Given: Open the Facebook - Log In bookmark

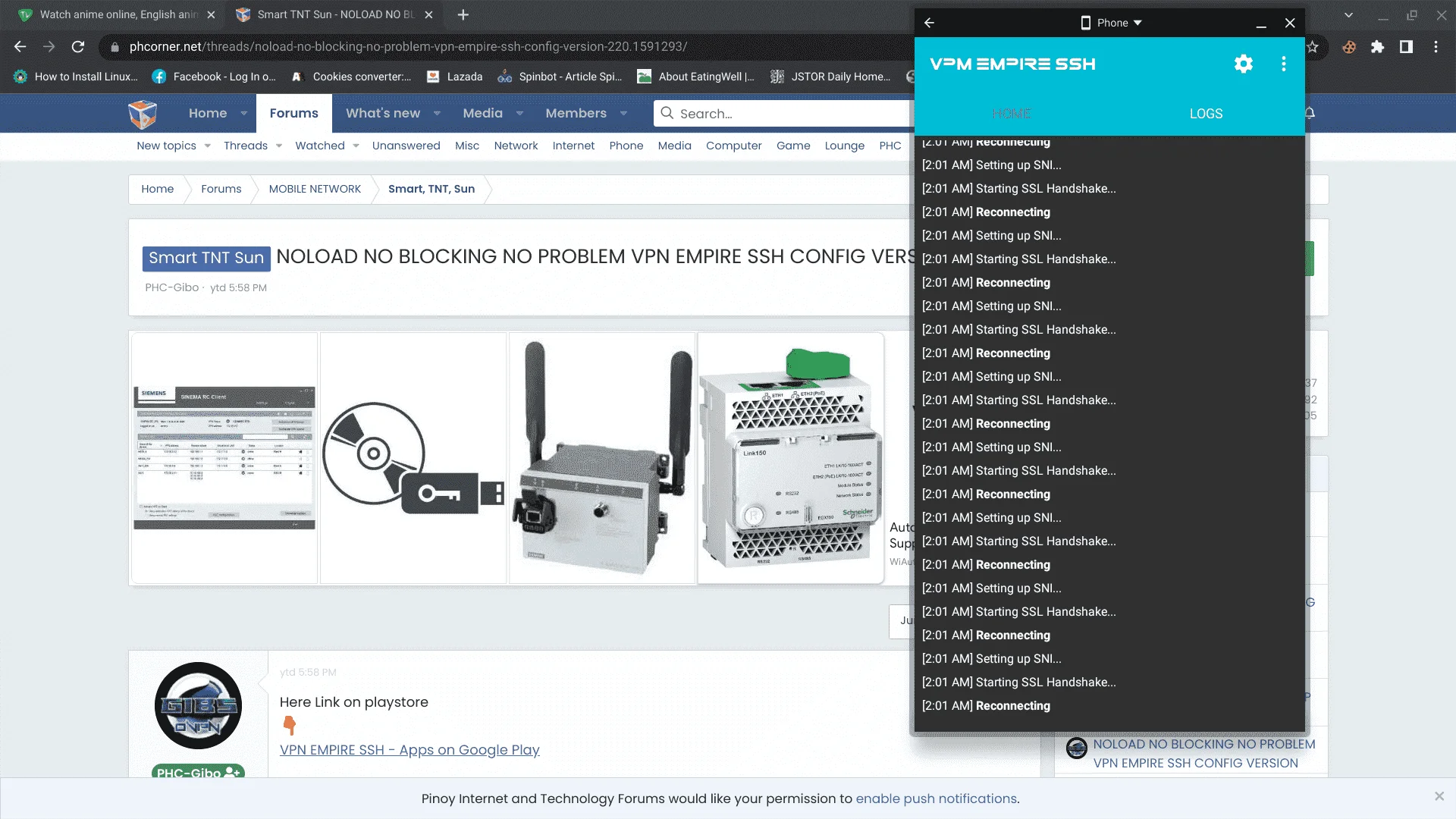Looking at the screenshot, I should (215, 77).
